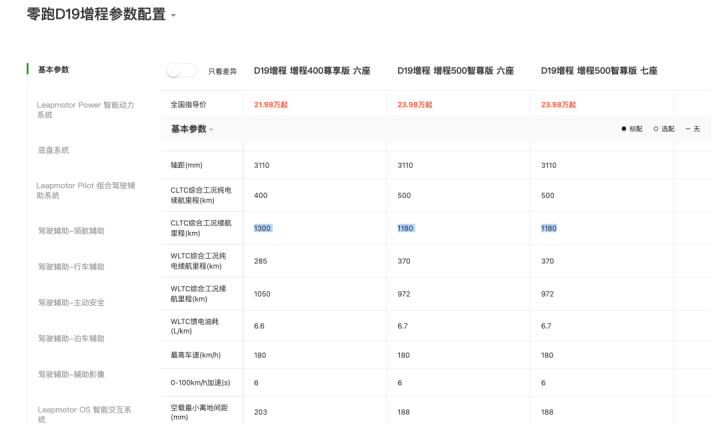Click the WLTC馈电油耗(L/km) row label

194,326
